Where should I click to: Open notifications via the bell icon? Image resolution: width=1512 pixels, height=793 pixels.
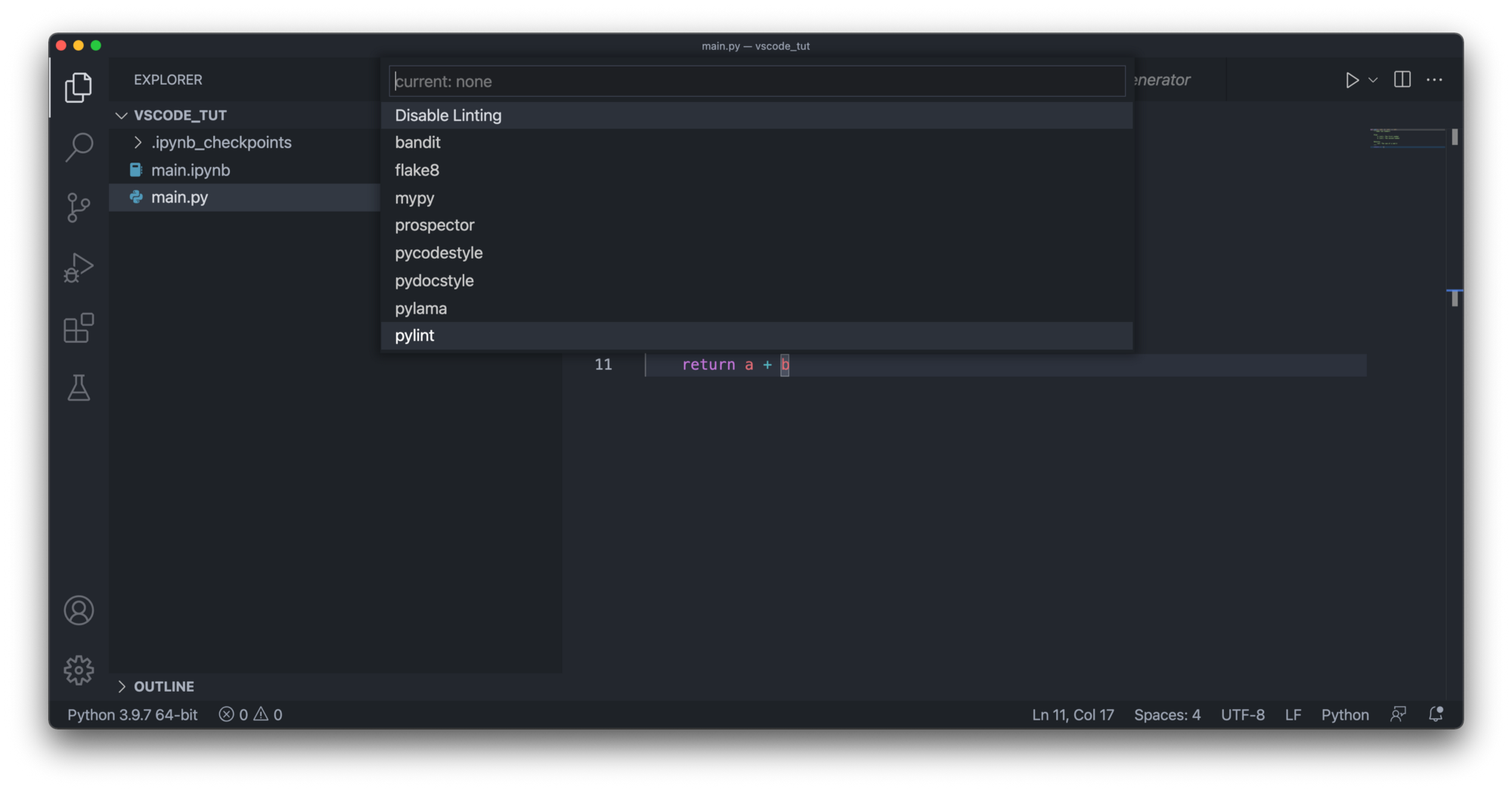1435,714
